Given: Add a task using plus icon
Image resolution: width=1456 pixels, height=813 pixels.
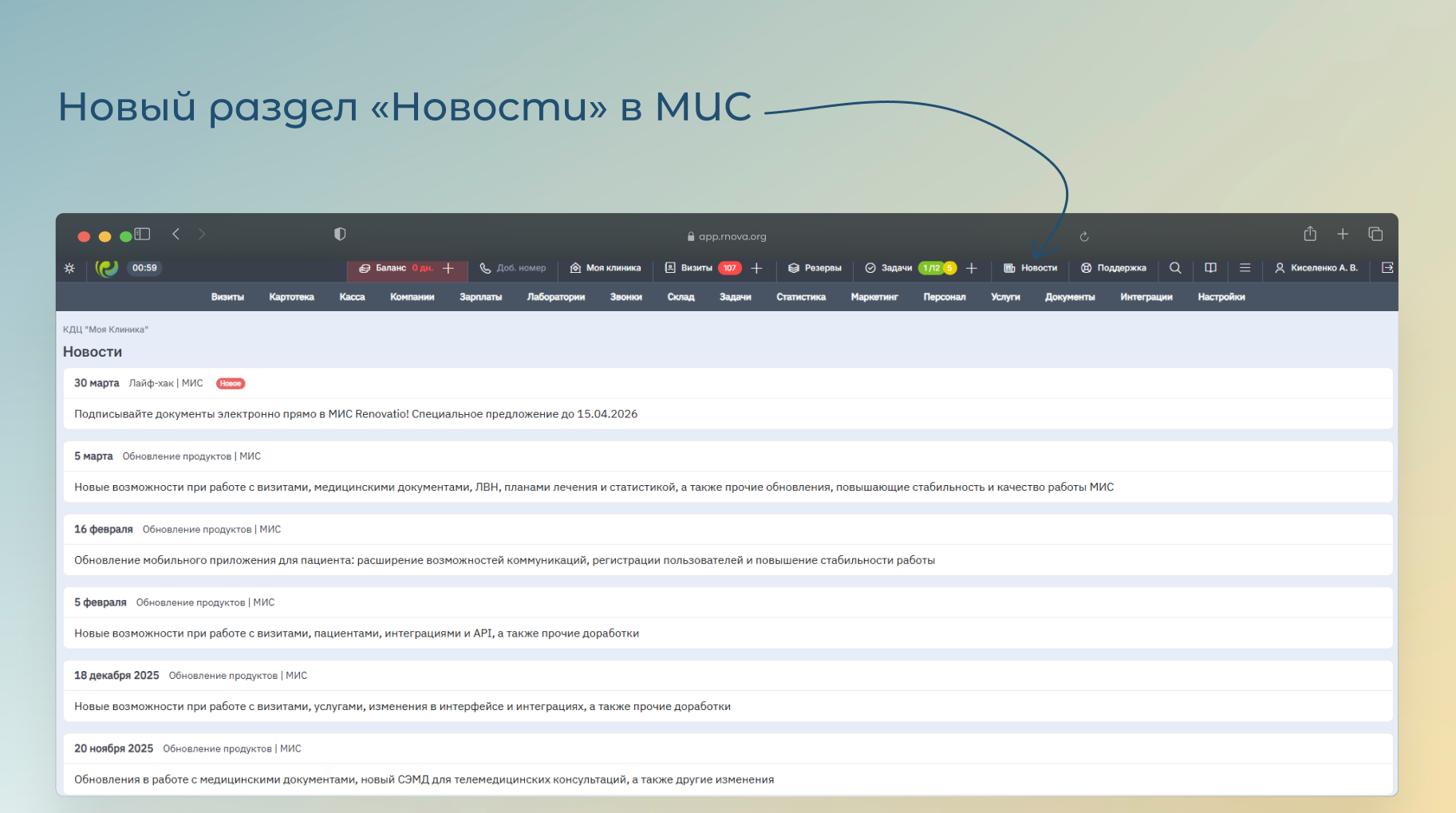Looking at the screenshot, I should pos(971,268).
